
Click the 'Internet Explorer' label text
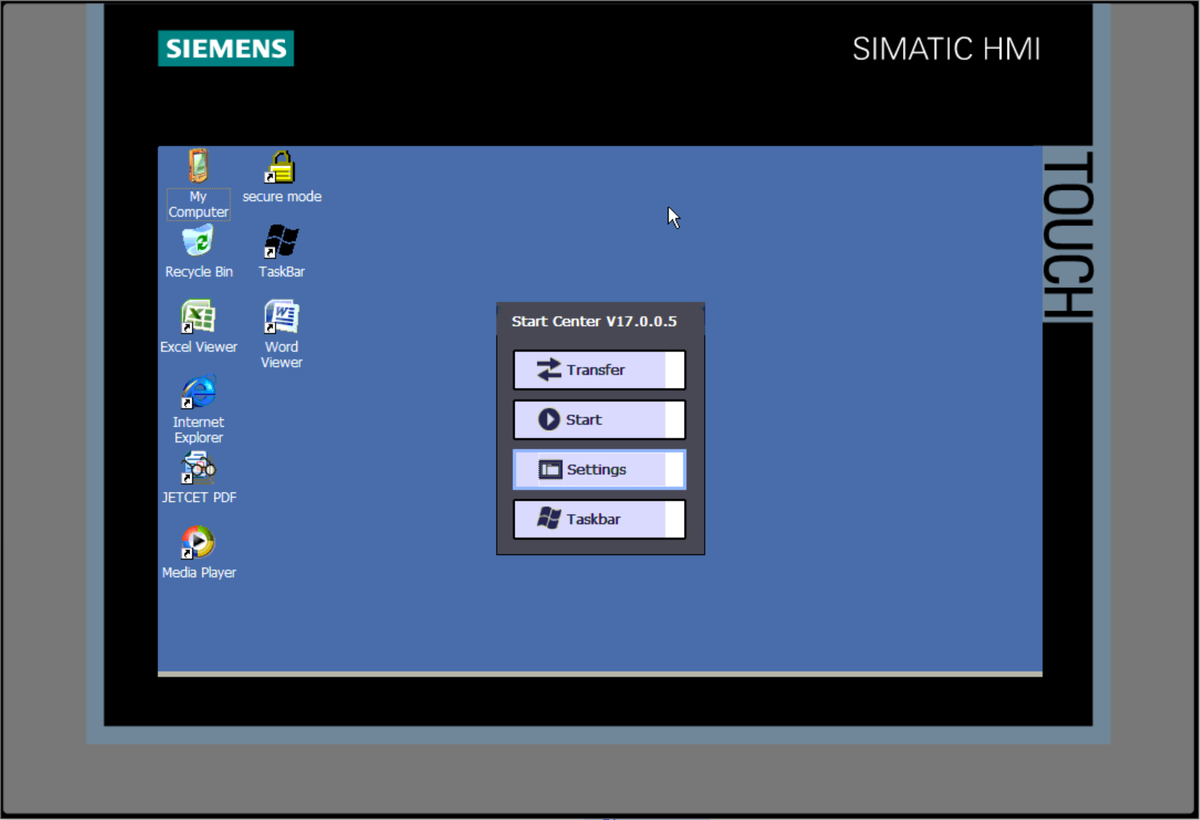pos(198,430)
